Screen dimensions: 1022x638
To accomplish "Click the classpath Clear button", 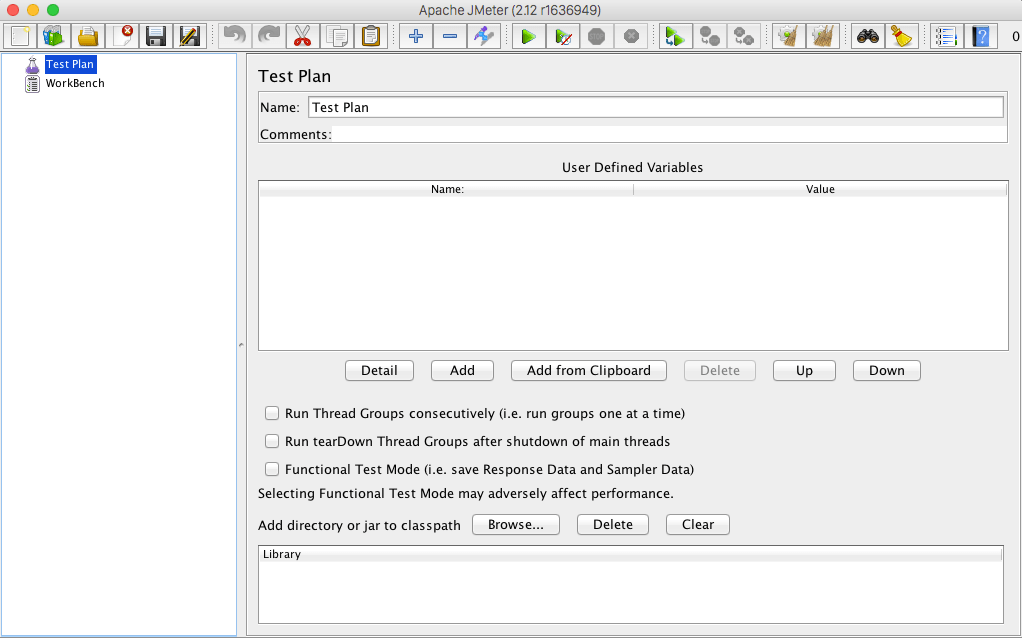I will (x=697, y=525).
